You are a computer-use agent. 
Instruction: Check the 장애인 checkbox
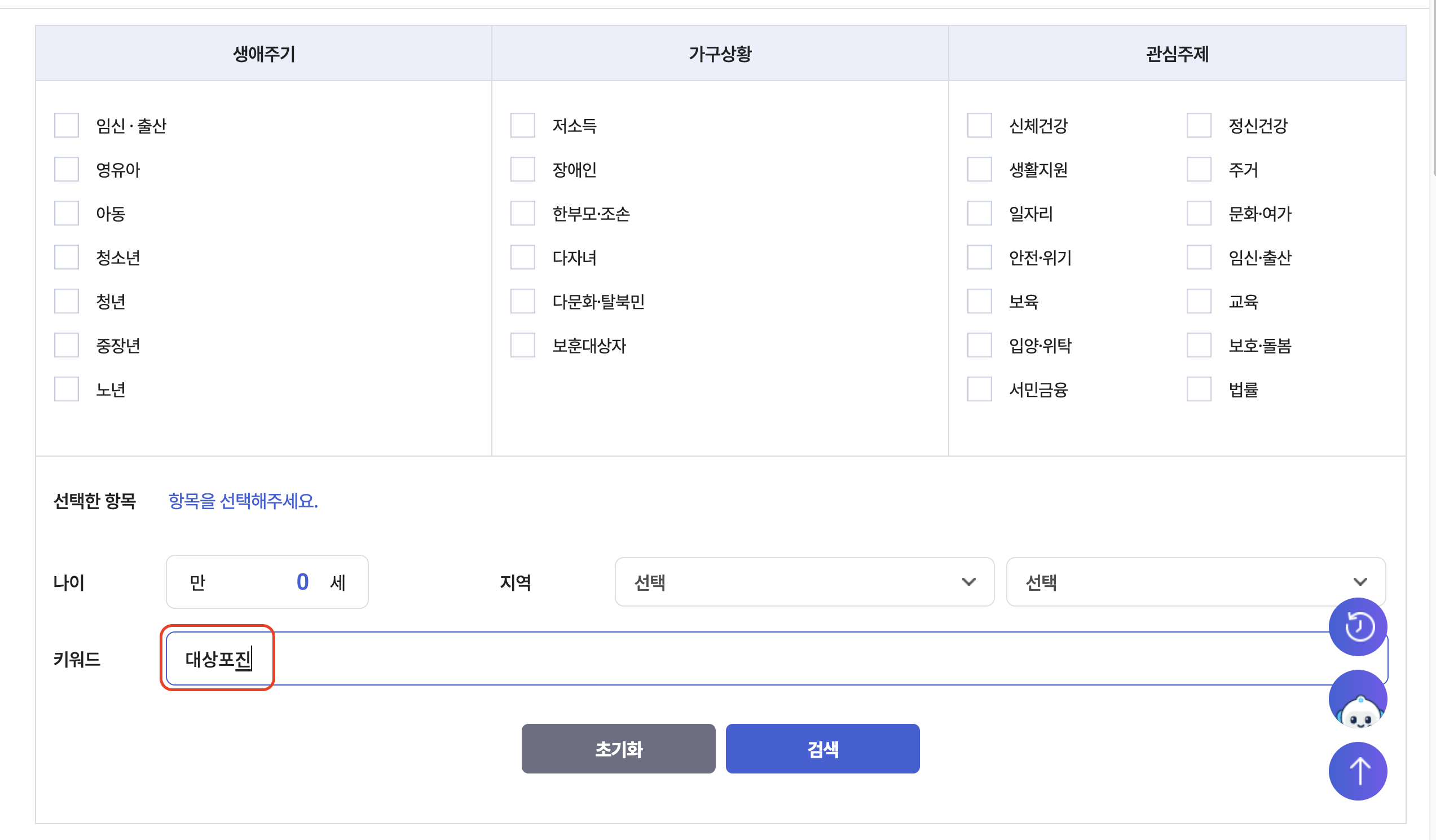(x=522, y=169)
